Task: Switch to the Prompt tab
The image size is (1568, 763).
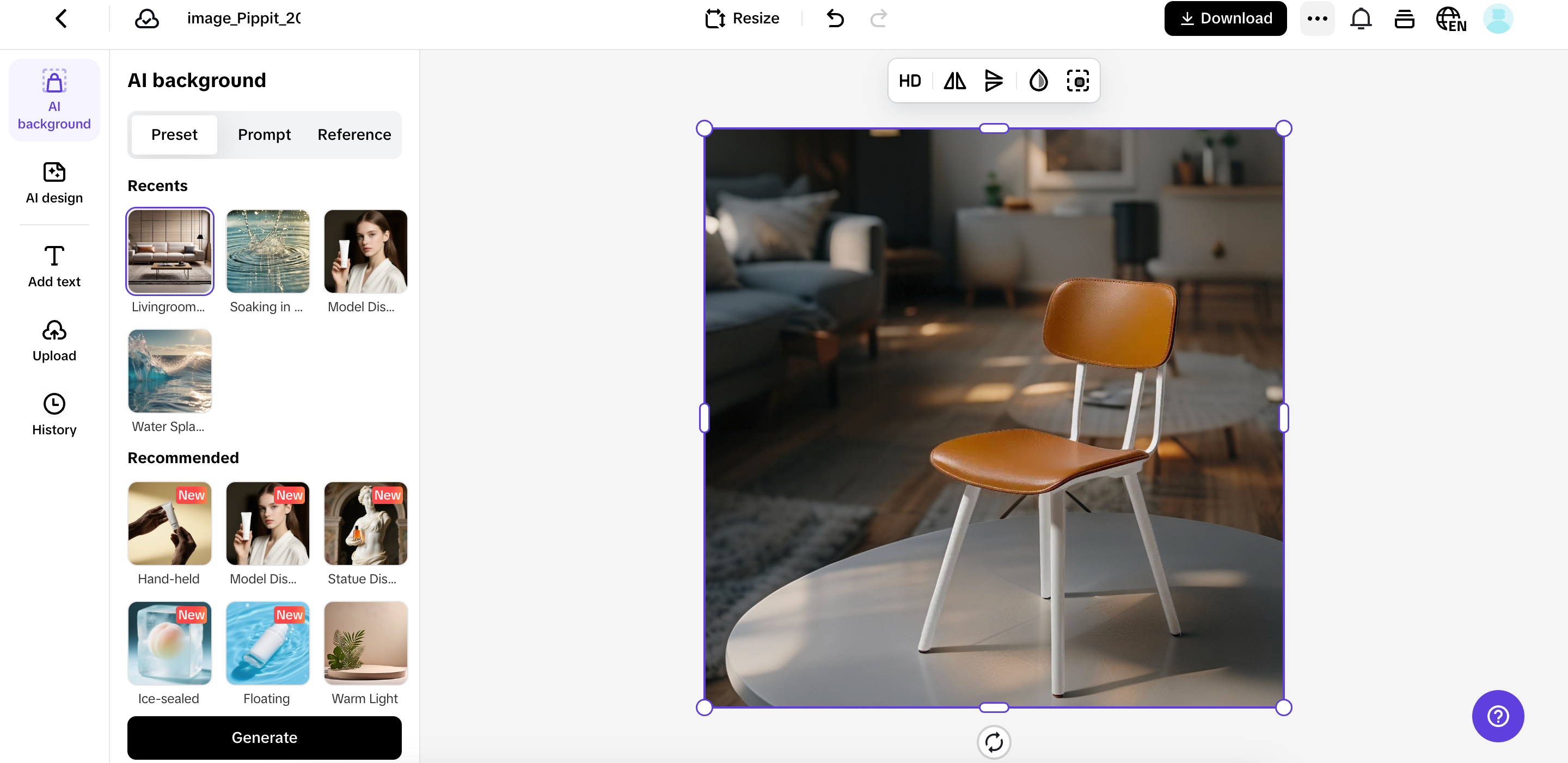Action: (264, 134)
